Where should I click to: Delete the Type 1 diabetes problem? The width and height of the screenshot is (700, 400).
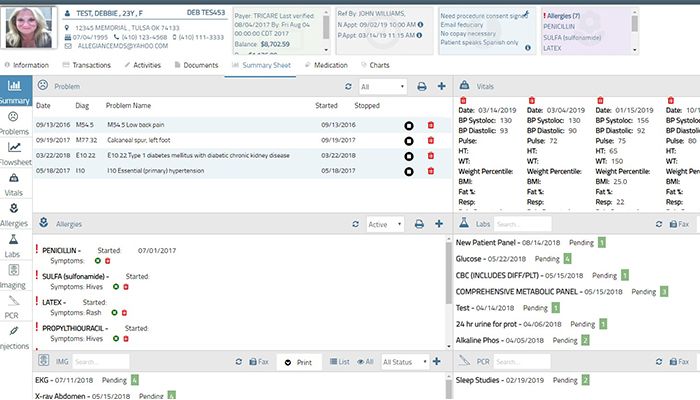coord(431,155)
